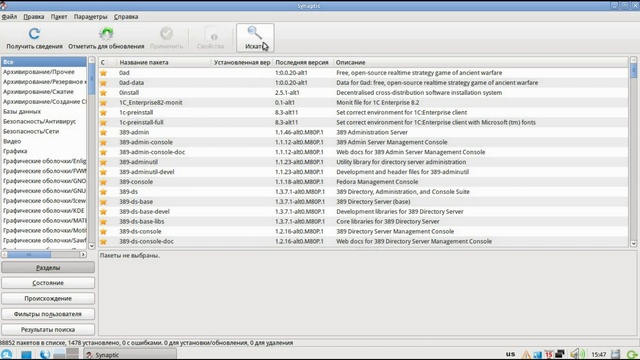Click the Synaptic app icon in title bar

coord(4,5)
